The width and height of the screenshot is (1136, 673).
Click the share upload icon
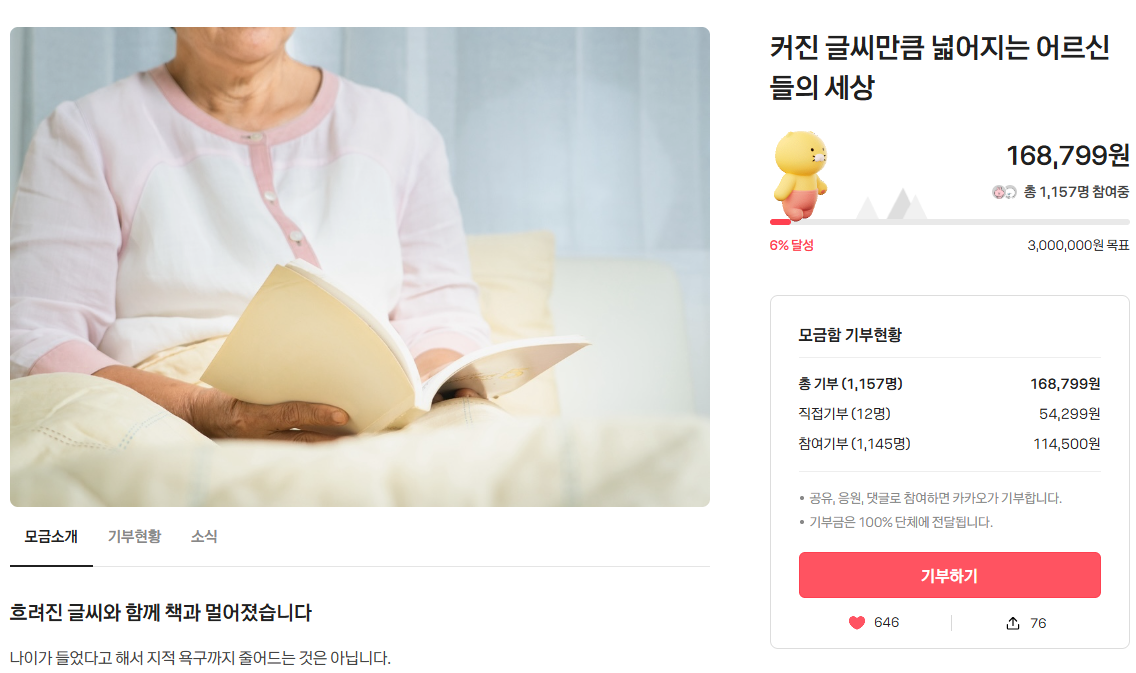[1013, 623]
